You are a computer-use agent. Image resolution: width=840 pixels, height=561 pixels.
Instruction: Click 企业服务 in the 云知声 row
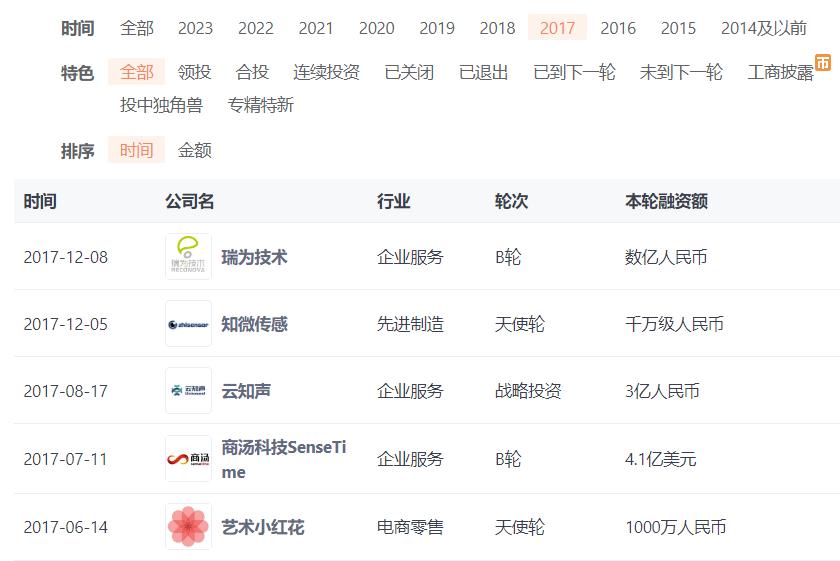click(410, 391)
